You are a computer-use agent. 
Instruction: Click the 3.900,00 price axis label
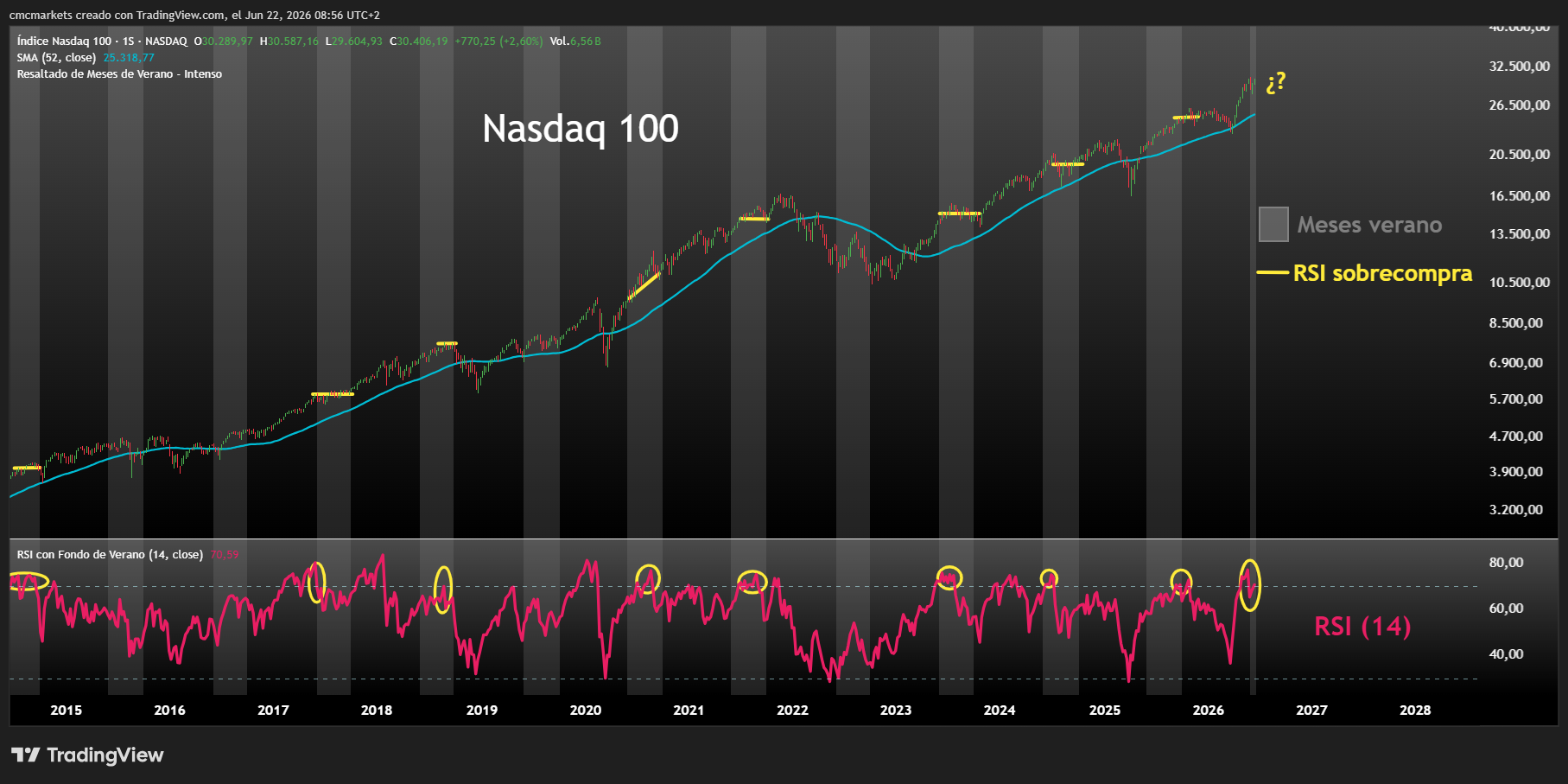pos(1516,471)
